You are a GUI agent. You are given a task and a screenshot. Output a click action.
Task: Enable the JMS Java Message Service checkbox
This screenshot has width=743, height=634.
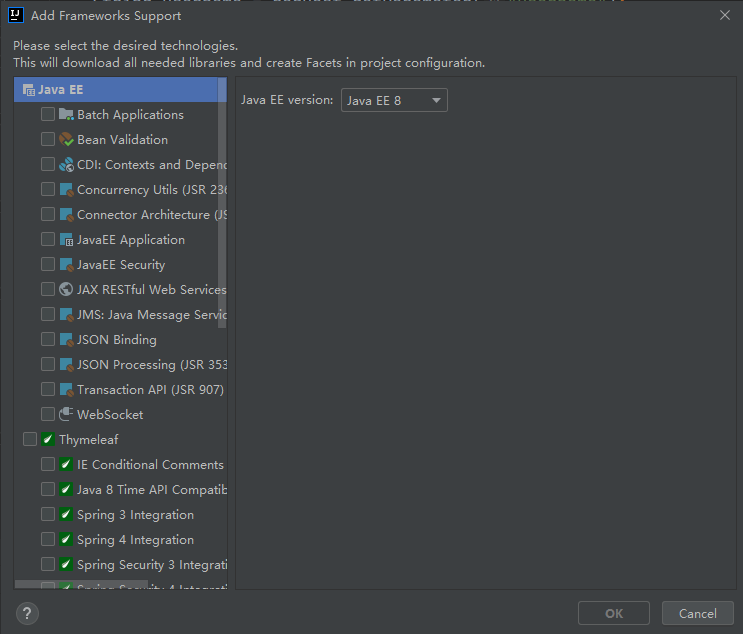pos(48,314)
